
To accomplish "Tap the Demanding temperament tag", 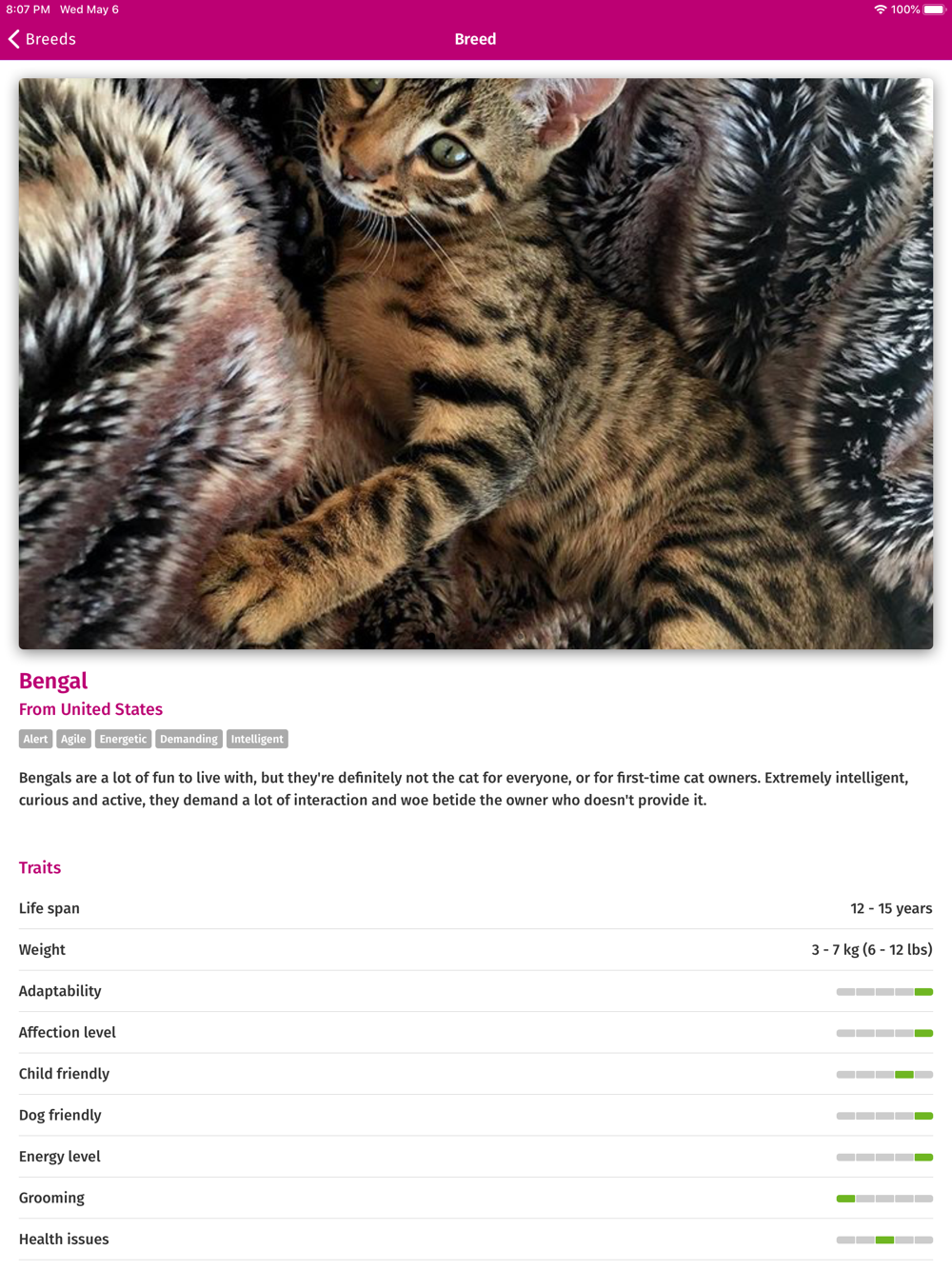I will click(188, 739).
